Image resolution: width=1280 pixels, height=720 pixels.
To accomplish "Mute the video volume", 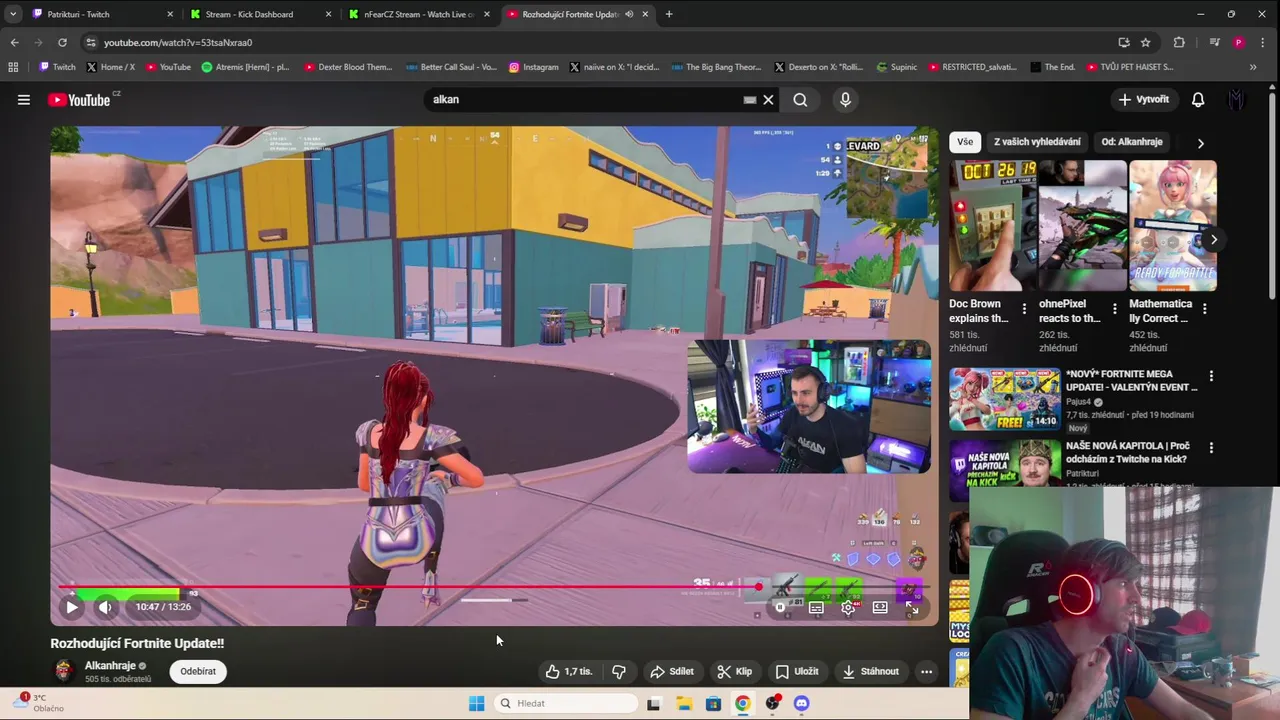I will point(105,607).
